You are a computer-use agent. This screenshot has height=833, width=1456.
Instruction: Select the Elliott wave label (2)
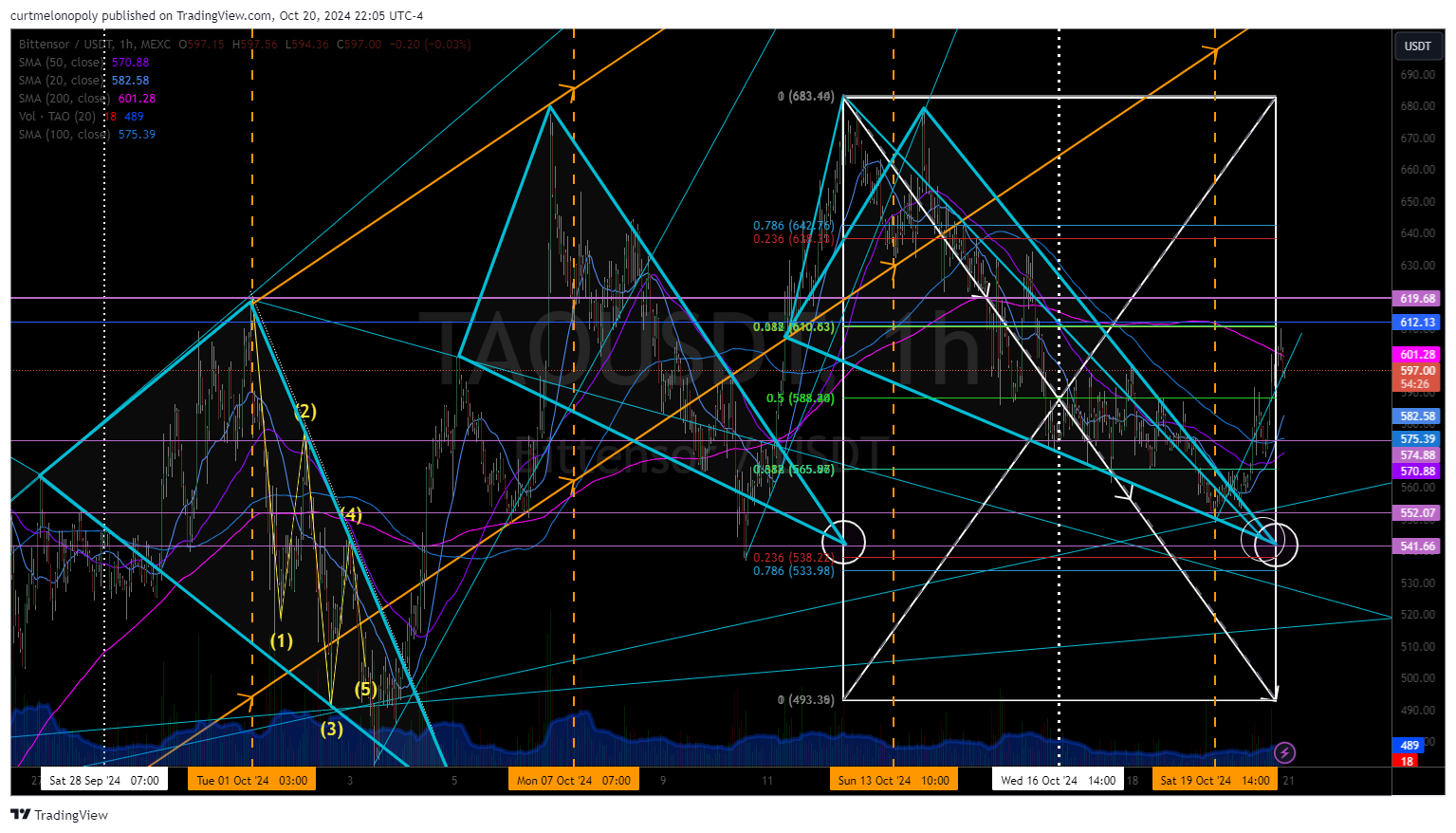tap(305, 412)
